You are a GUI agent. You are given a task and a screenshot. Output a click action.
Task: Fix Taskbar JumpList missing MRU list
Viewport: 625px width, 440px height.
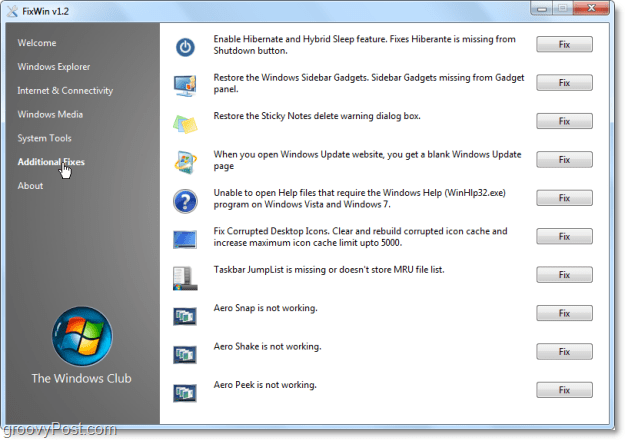(x=564, y=275)
